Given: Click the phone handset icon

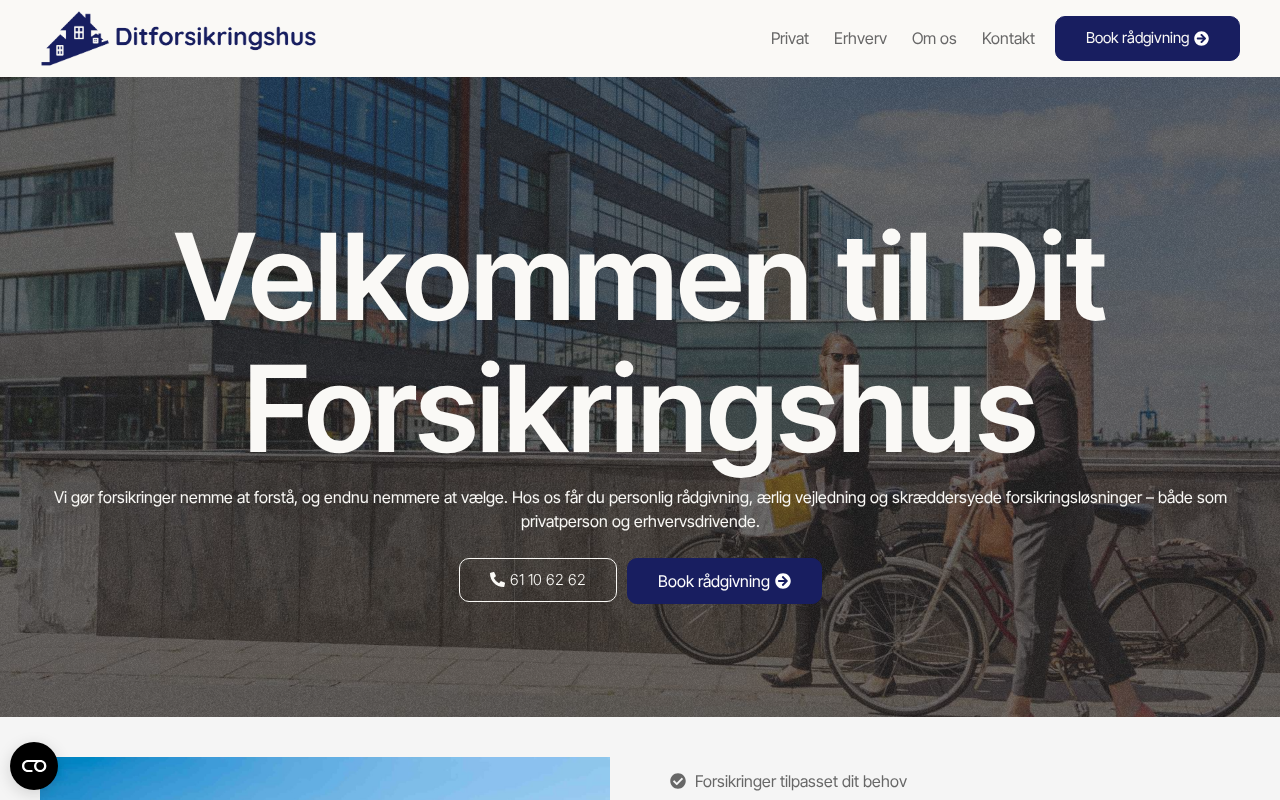Looking at the screenshot, I should point(497,580).
